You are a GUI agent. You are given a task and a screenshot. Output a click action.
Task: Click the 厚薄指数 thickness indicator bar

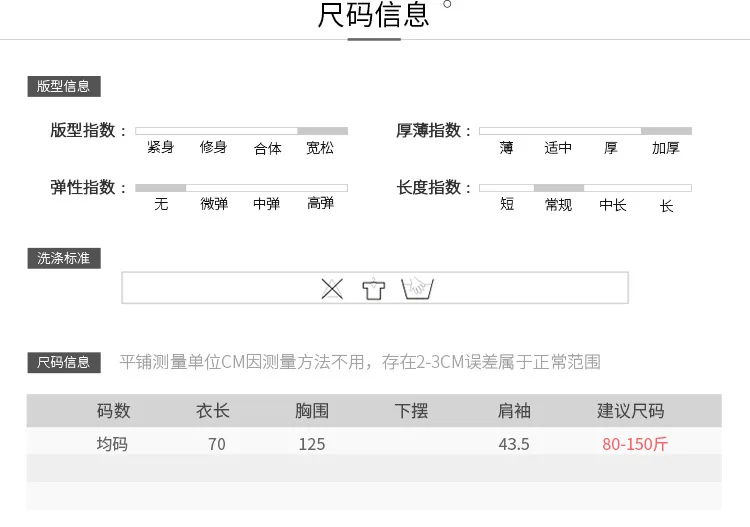(x=585, y=131)
